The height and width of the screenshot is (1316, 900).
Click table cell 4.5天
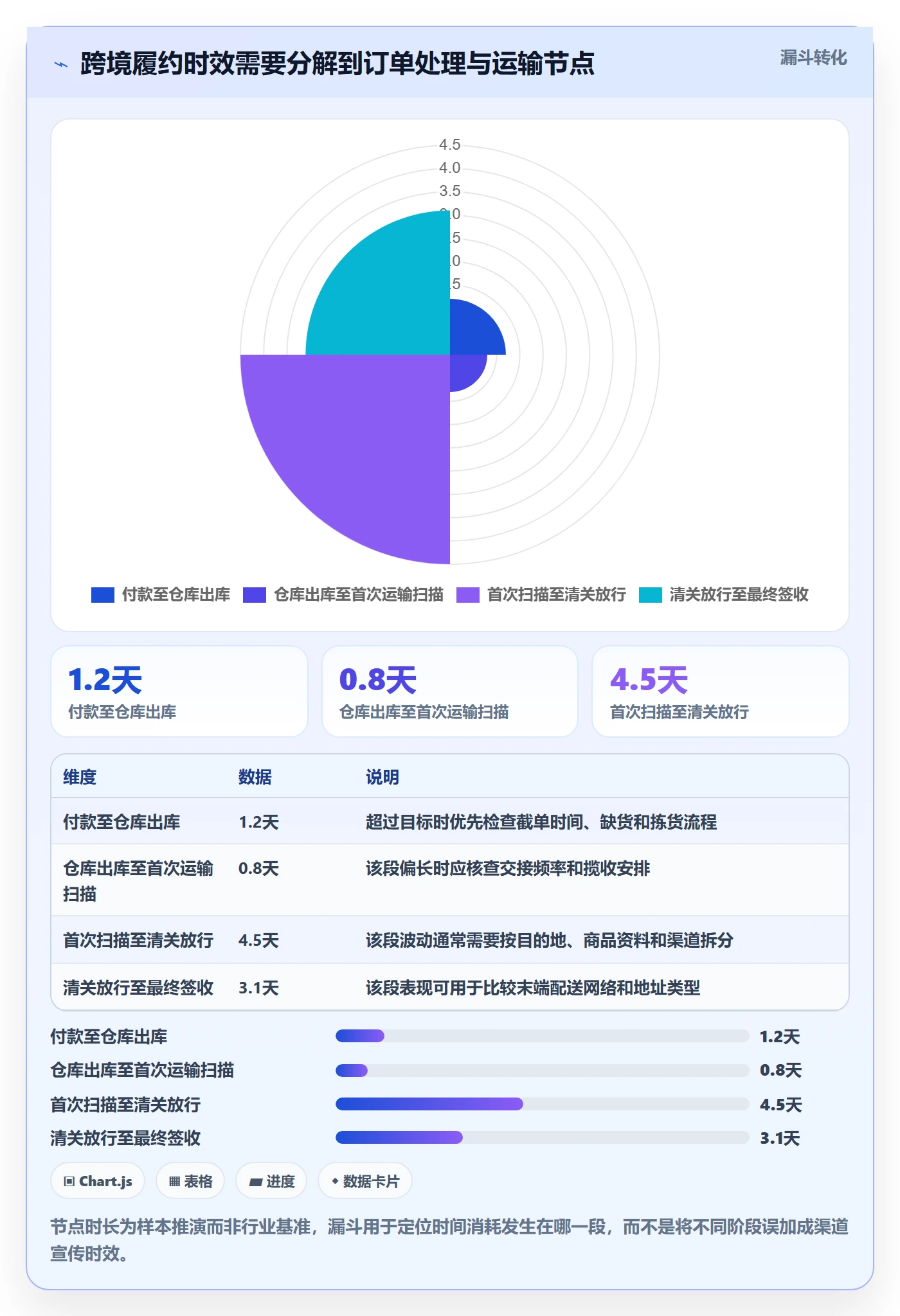(258, 941)
